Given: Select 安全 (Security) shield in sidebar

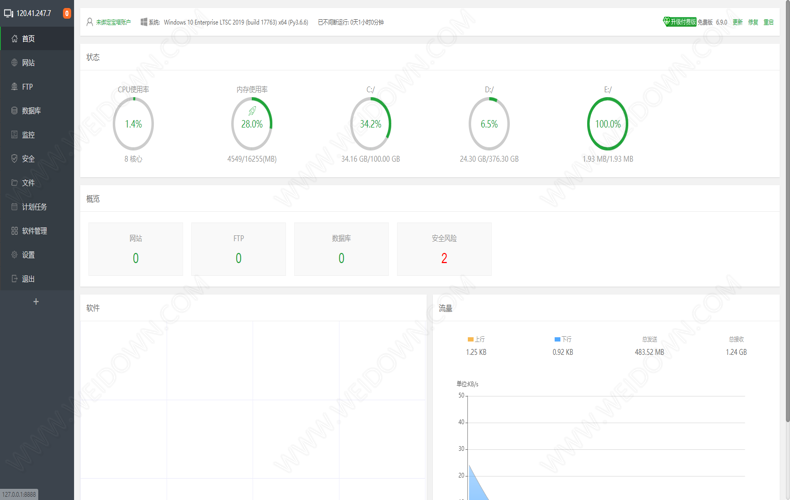Looking at the screenshot, I should 28,159.
